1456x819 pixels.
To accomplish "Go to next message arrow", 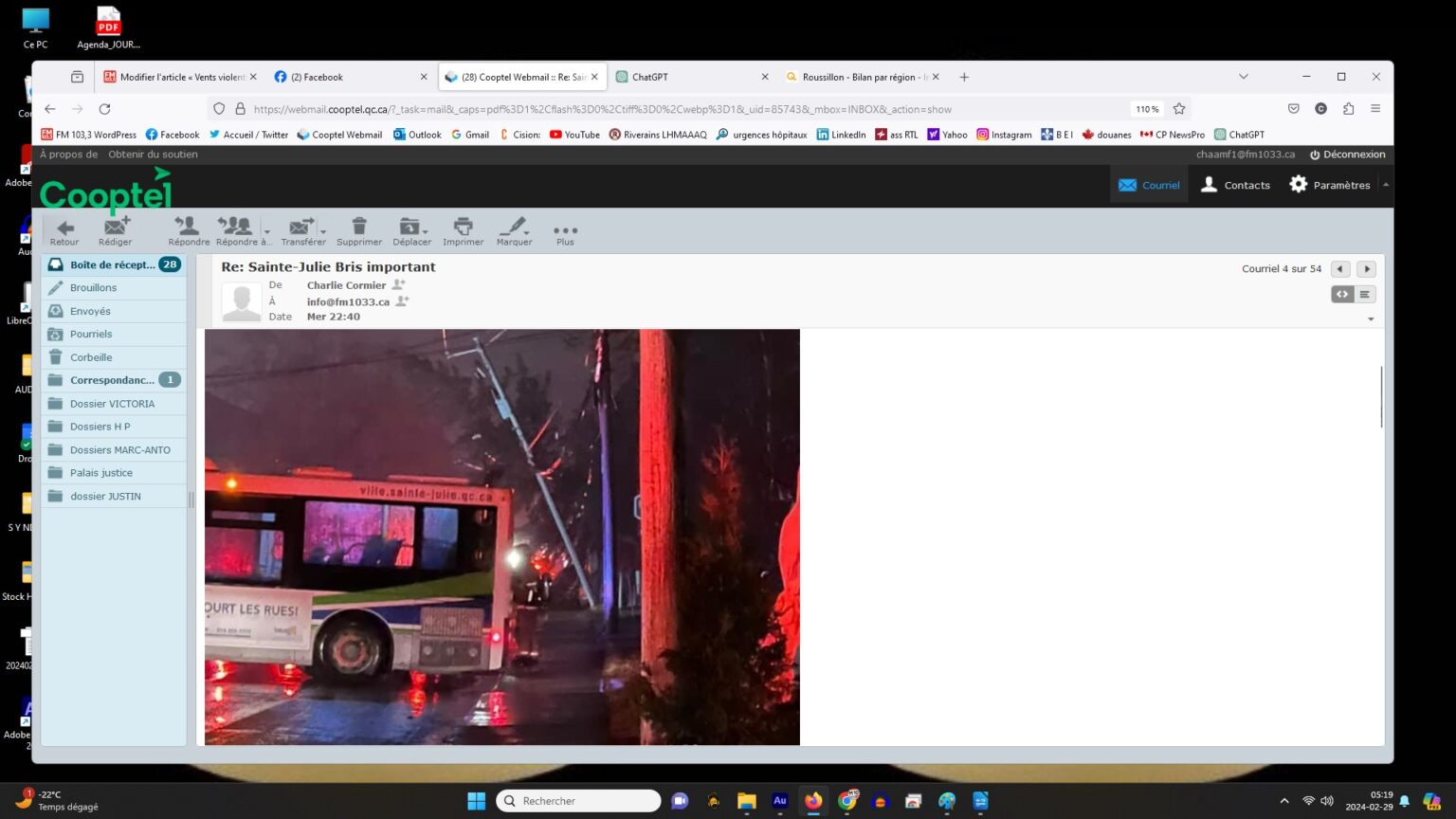I will pos(1366,269).
